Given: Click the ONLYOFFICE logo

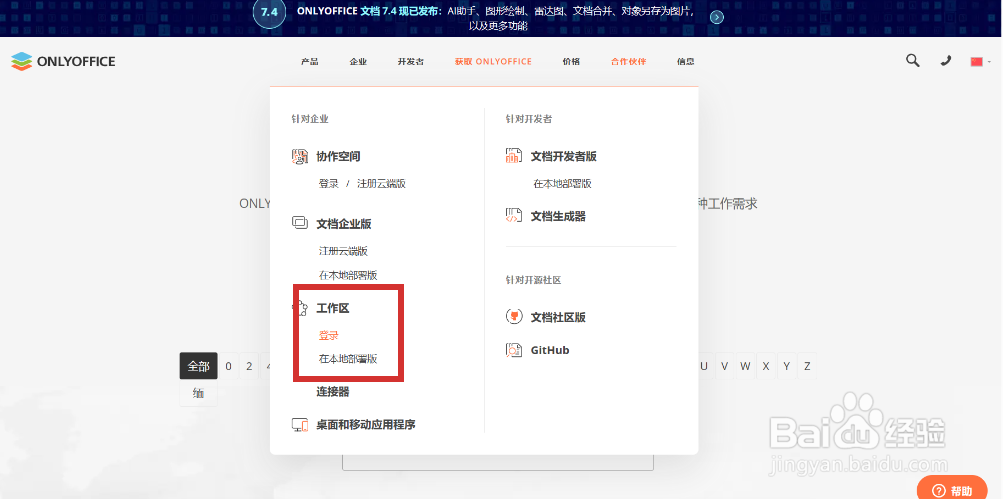Looking at the screenshot, I should pos(63,61).
